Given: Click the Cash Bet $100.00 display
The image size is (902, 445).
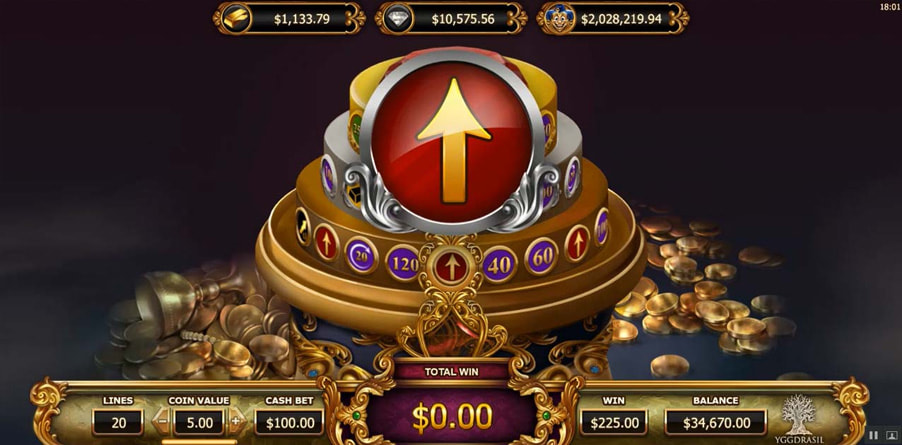Looking at the screenshot, I should click(288, 423).
